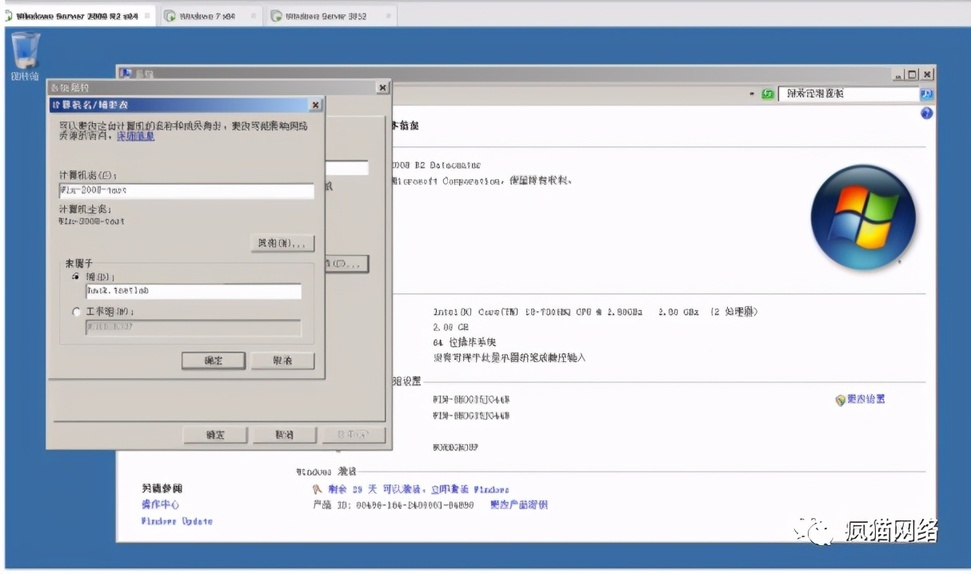Confirm with 确定 in 计算机名/域更改 dialog

point(214,360)
